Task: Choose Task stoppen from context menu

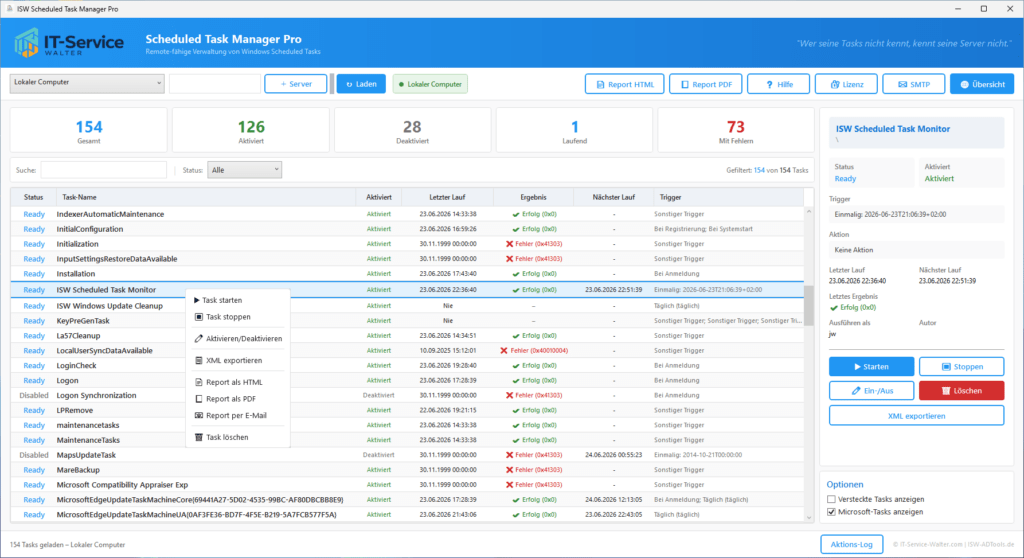Action: coord(237,317)
